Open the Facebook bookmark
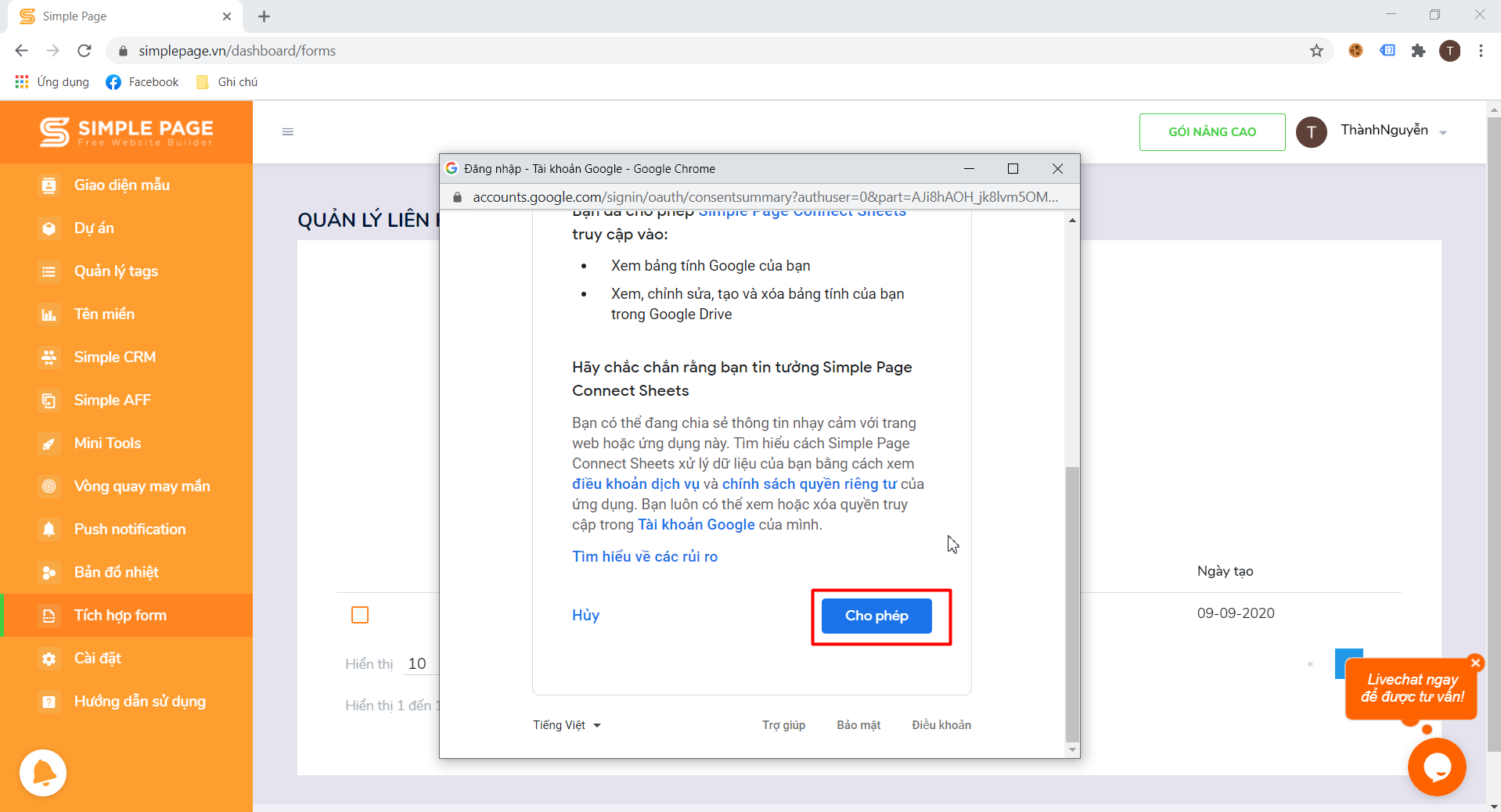1501x812 pixels. (x=142, y=82)
